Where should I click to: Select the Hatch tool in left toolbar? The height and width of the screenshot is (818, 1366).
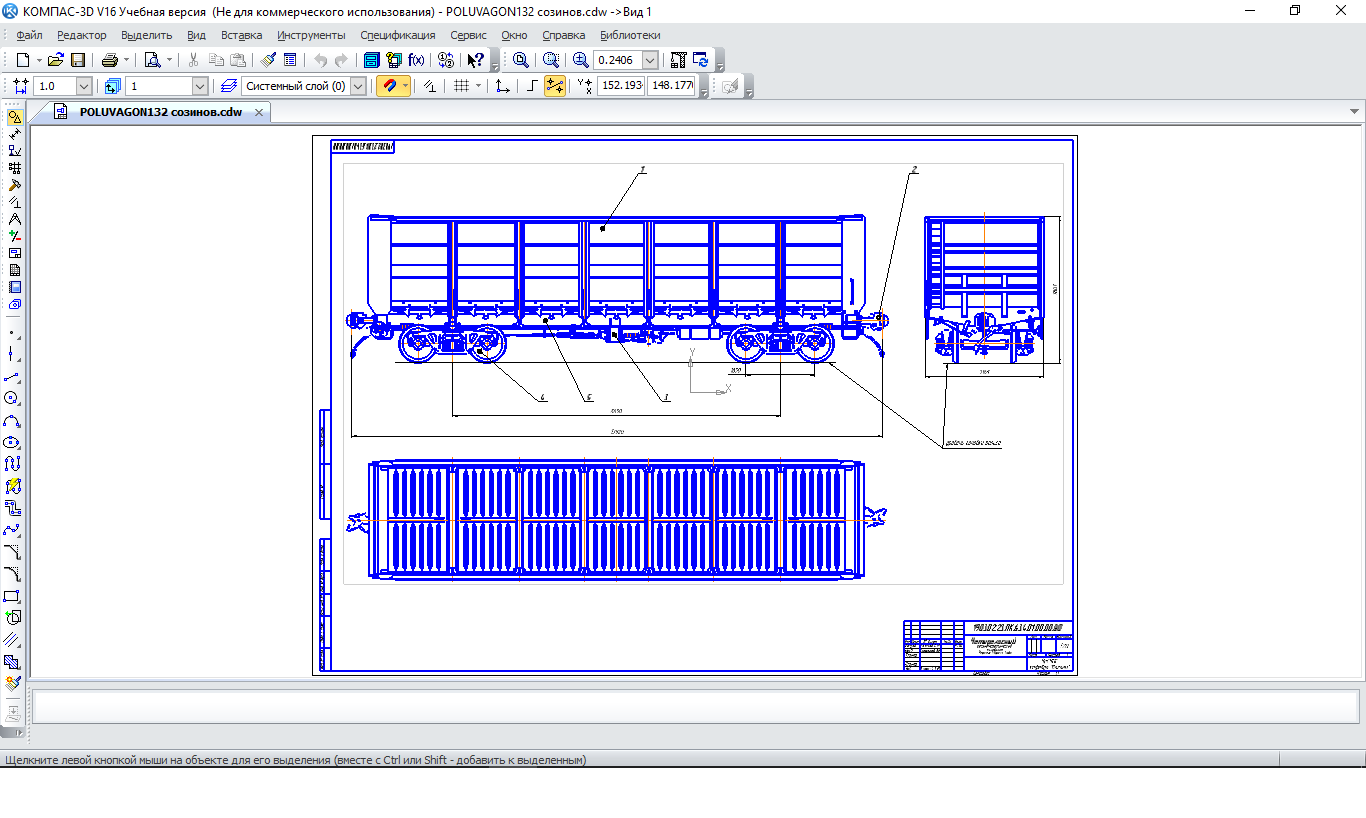(12, 662)
